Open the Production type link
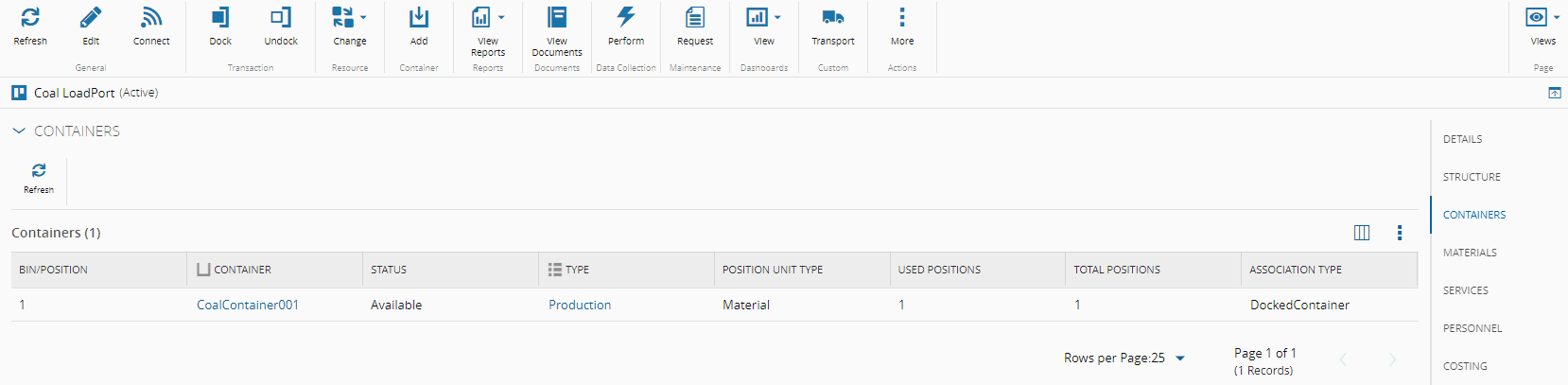 pyautogui.click(x=580, y=305)
